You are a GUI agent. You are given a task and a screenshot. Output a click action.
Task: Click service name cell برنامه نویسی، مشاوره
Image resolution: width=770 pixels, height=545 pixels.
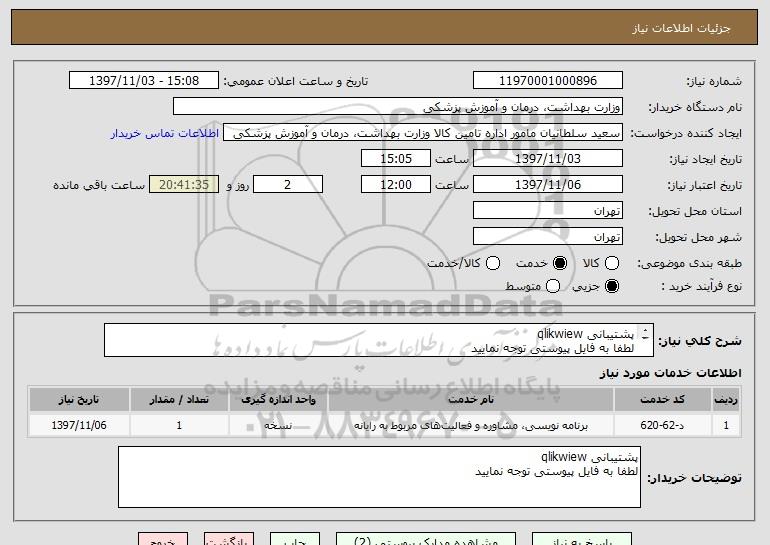point(470,425)
